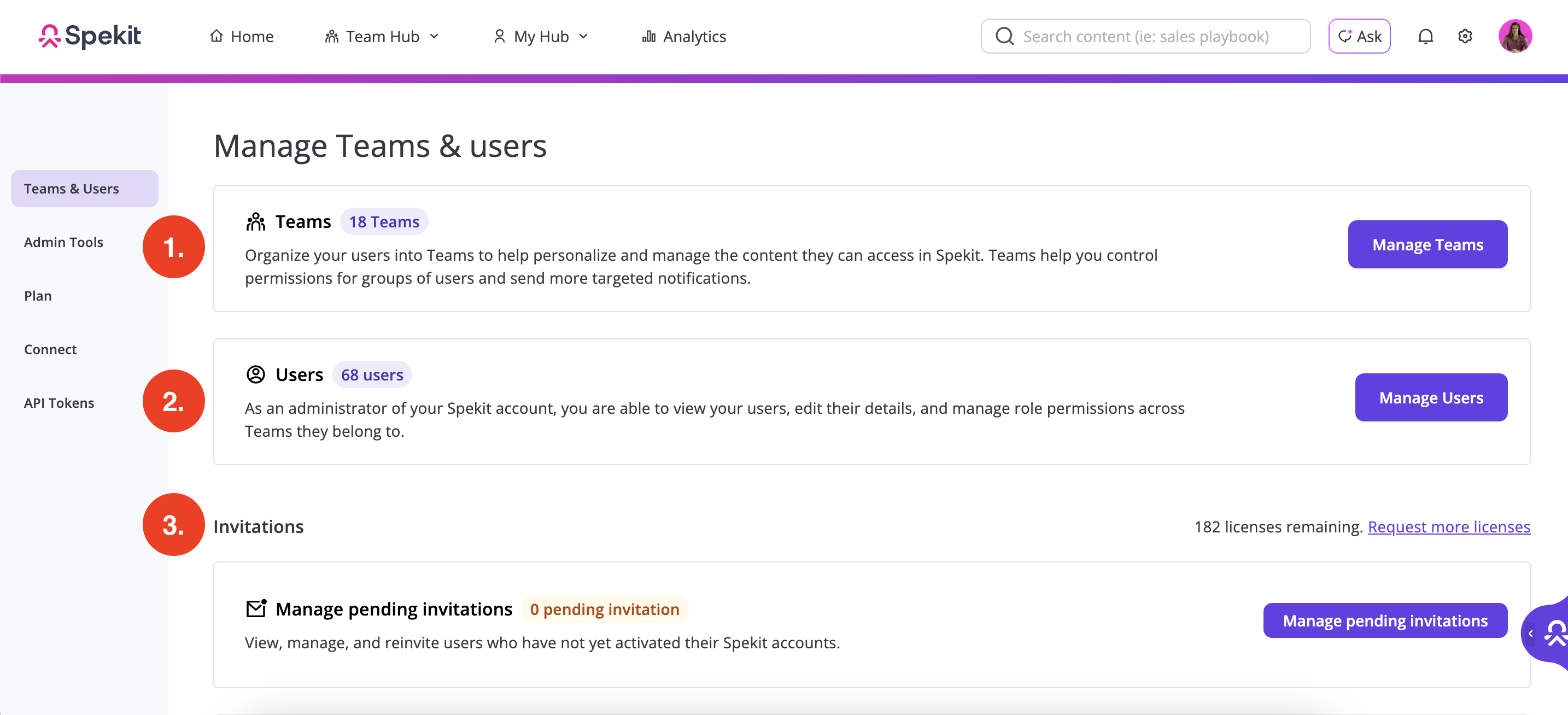1568x715 pixels.
Task: Click the 68 users badge
Action: pyautogui.click(x=372, y=374)
